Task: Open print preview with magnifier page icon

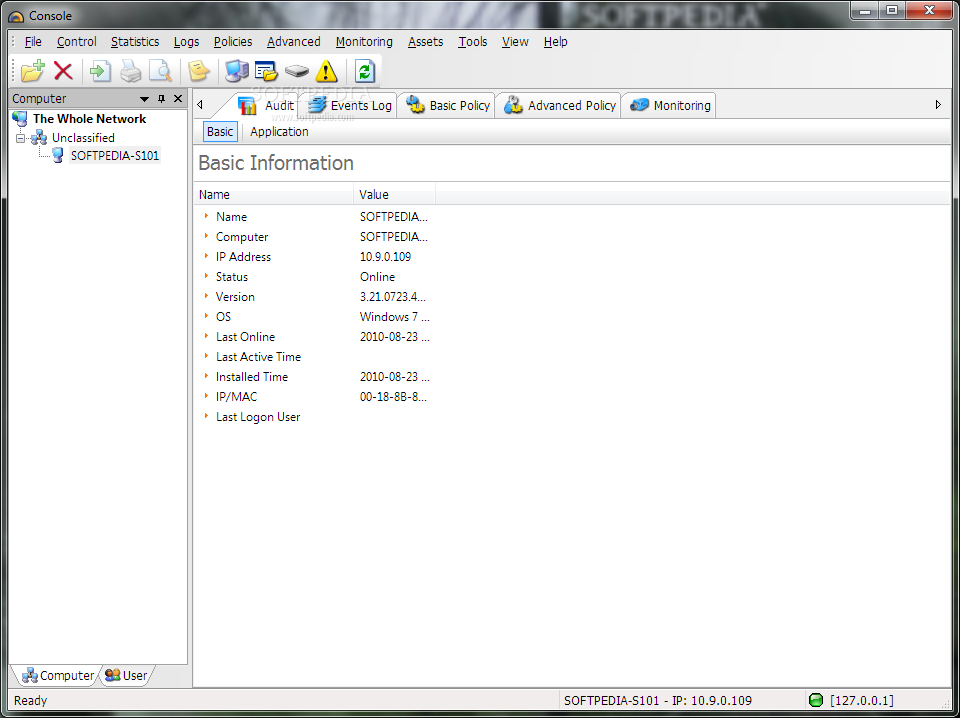Action: click(160, 71)
